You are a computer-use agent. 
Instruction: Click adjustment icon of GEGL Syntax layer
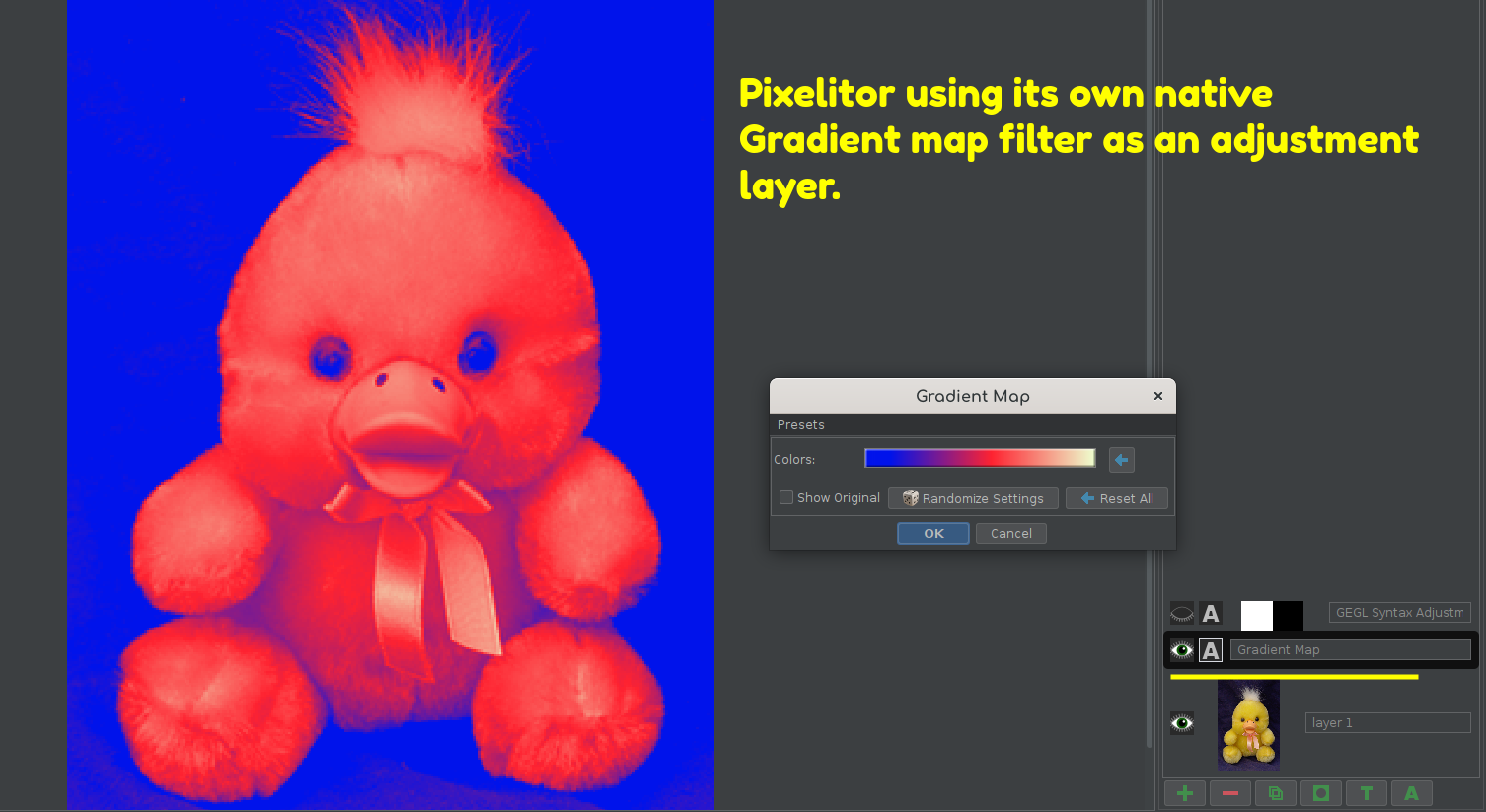(1211, 613)
